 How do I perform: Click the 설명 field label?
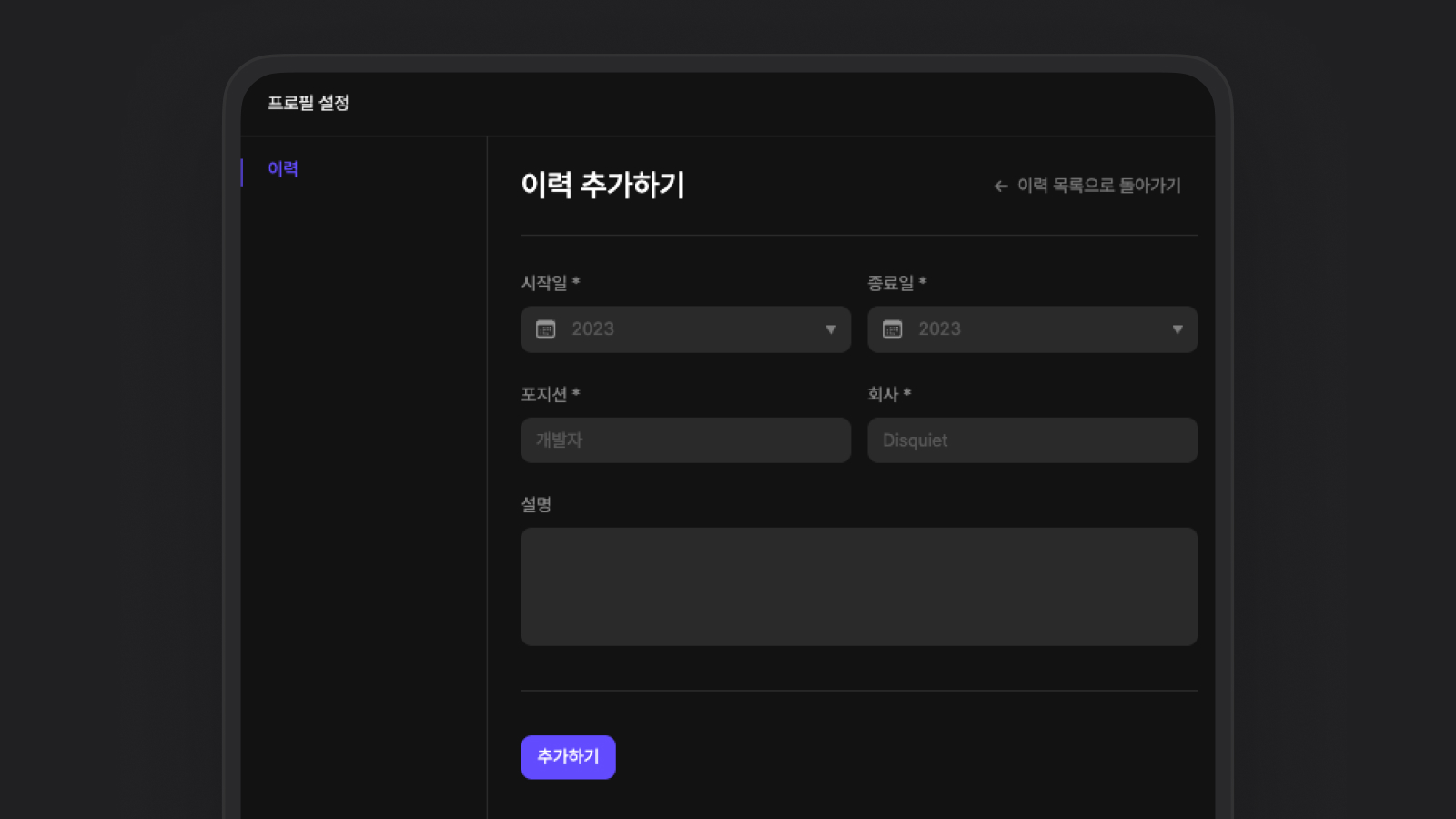pos(537,504)
